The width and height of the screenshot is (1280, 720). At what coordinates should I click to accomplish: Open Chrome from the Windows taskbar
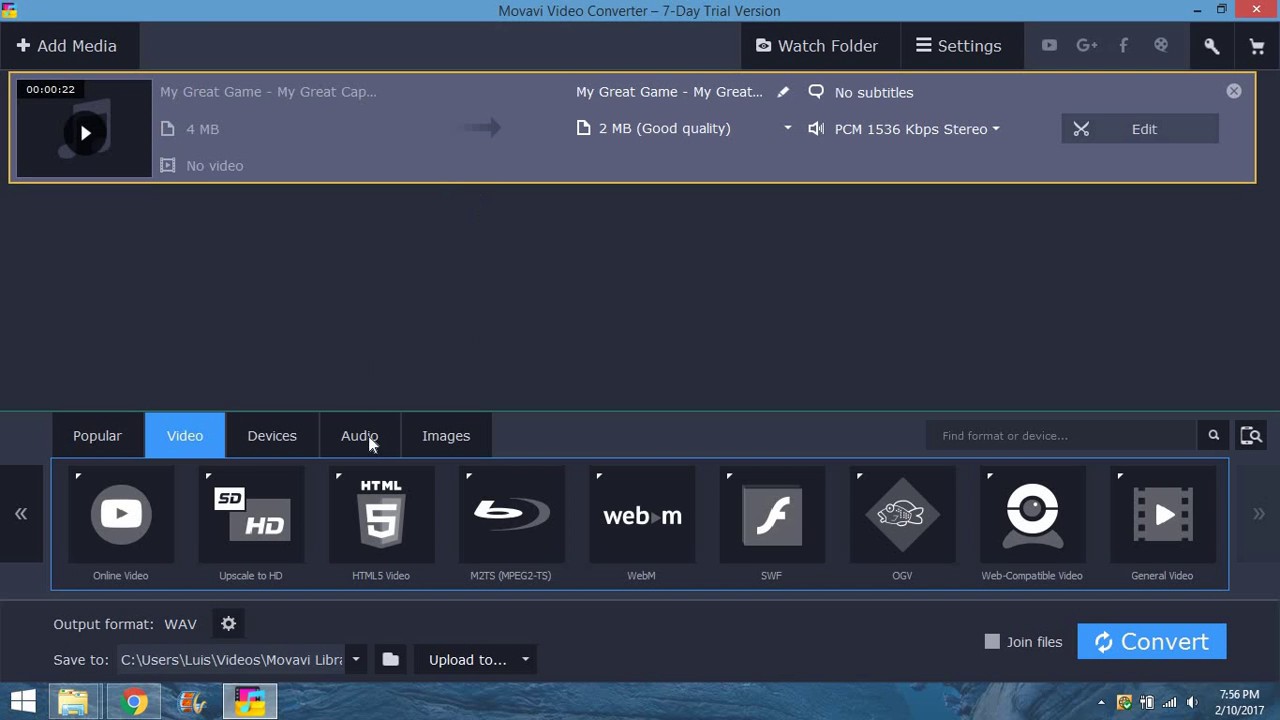click(134, 702)
